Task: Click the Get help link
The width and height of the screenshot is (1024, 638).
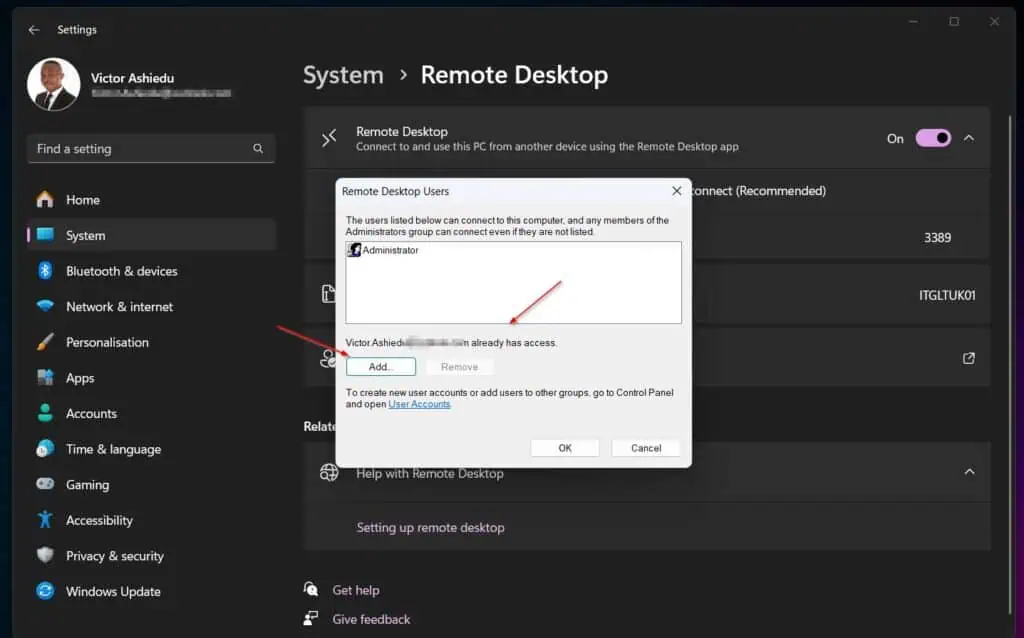Action: click(356, 590)
